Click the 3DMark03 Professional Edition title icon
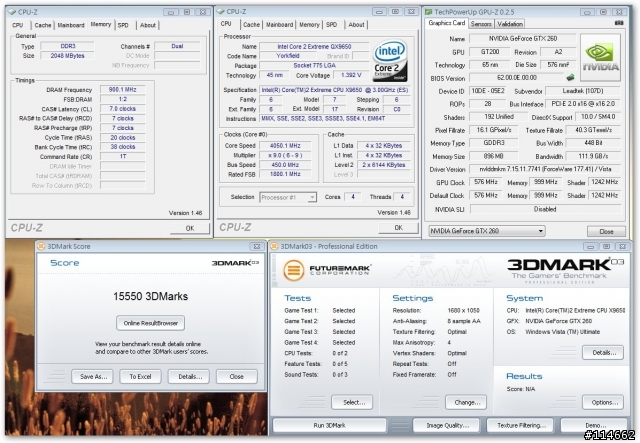This screenshot has width=640, height=443. pyautogui.click(x=274, y=246)
